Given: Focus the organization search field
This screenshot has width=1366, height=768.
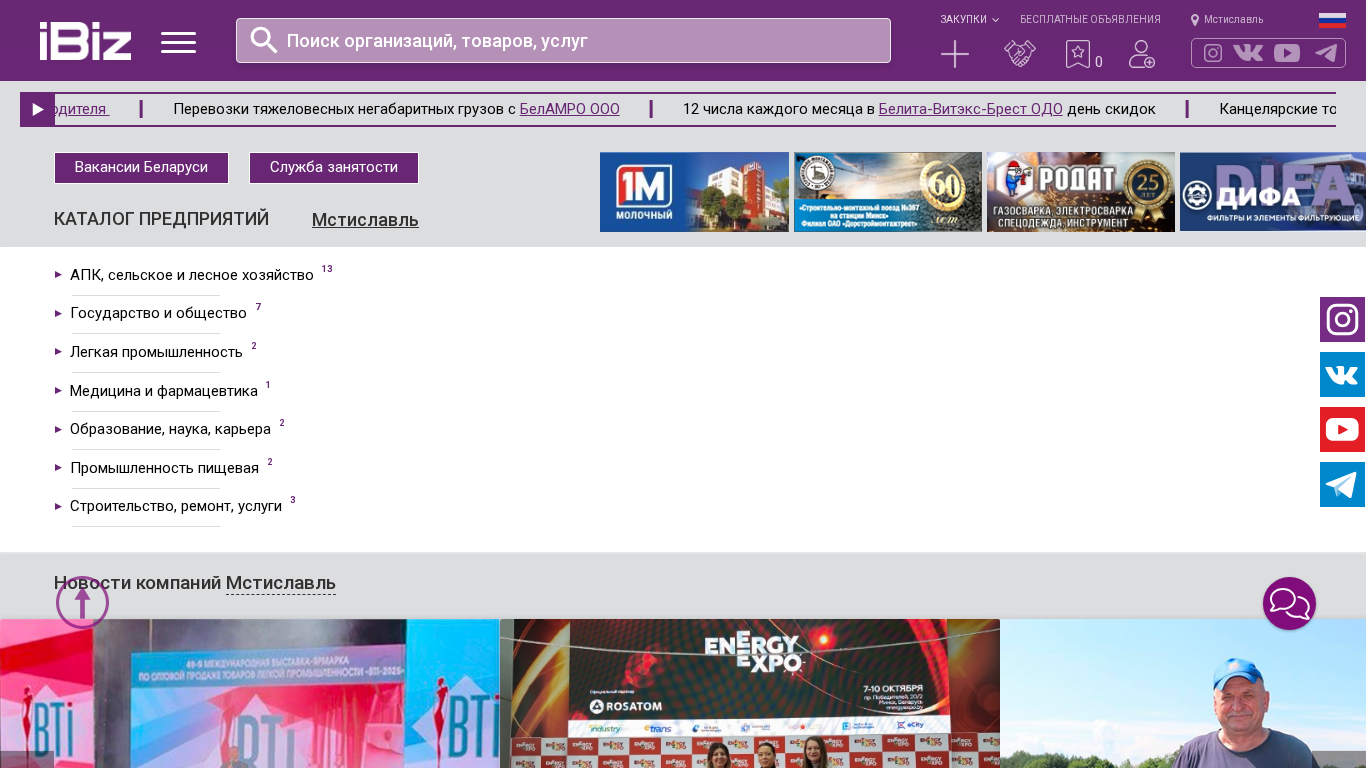Looking at the screenshot, I should (563, 41).
